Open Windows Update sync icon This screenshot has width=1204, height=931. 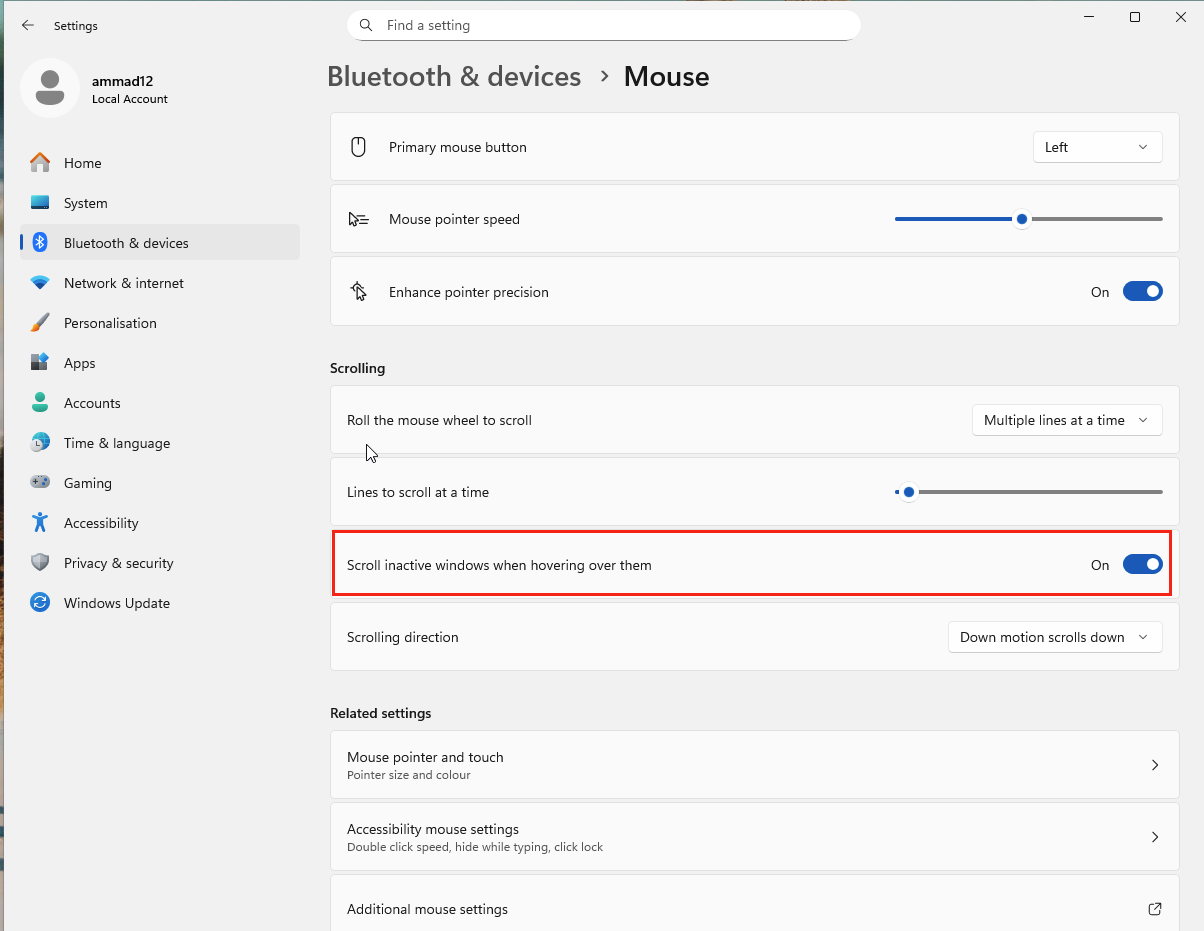tap(40, 603)
